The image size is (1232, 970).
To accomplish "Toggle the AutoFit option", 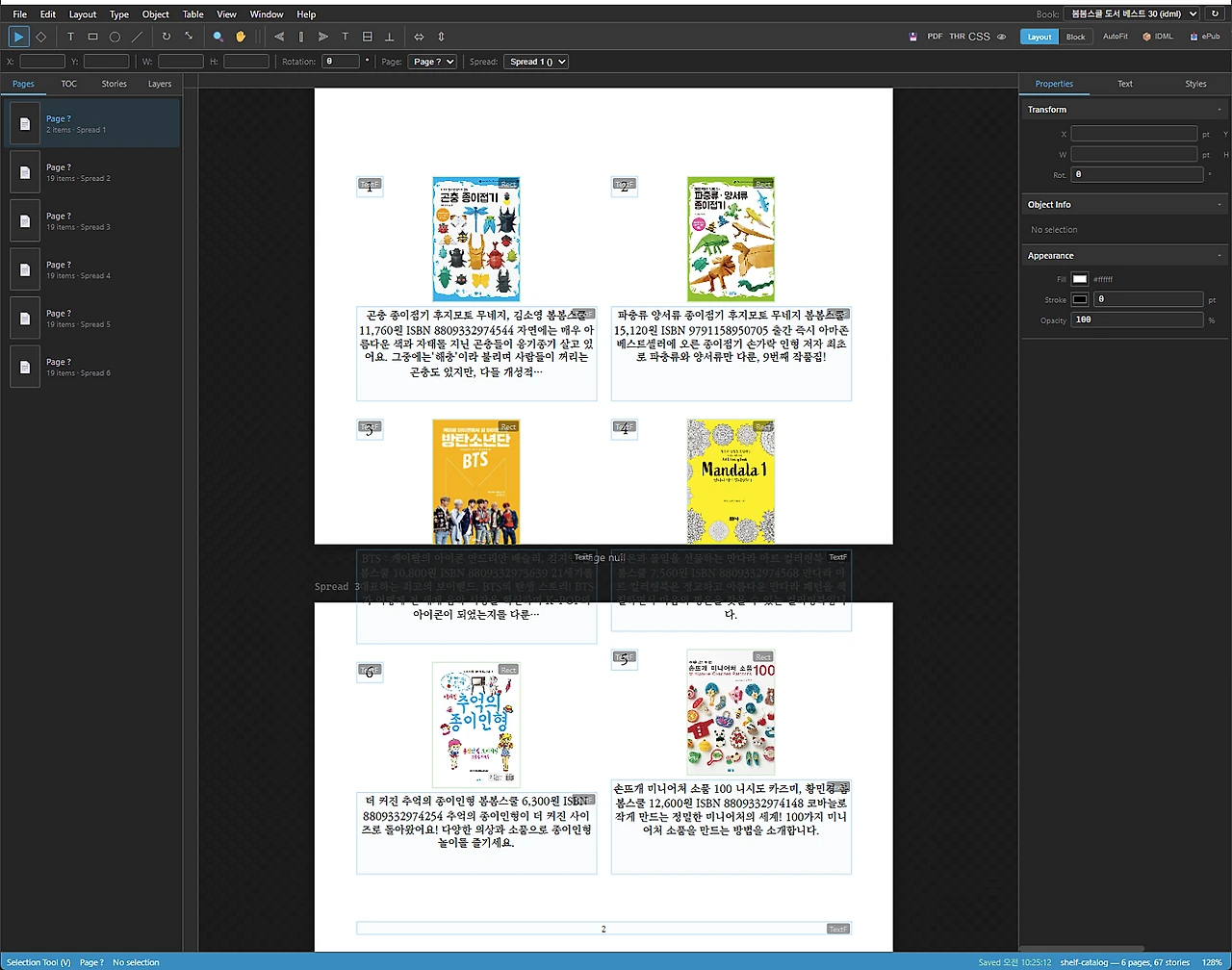I will pyautogui.click(x=1115, y=37).
